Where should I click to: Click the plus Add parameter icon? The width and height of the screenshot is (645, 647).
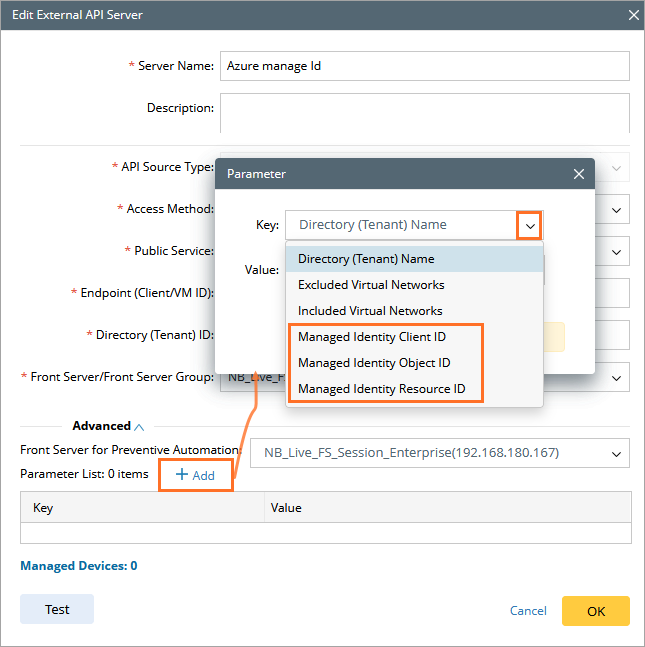tap(182, 475)
